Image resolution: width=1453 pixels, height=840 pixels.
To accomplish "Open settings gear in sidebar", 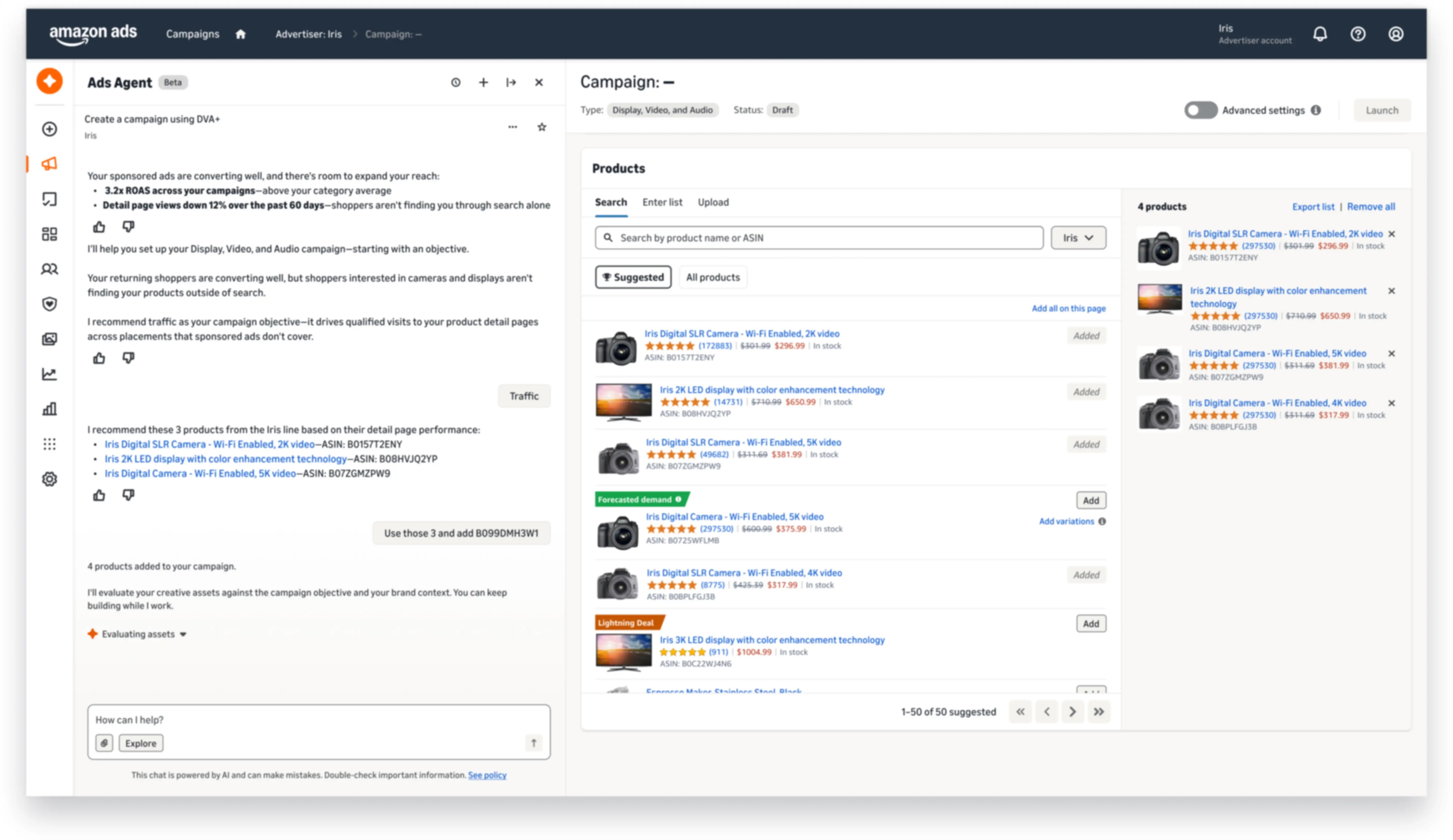I will click(x=50, y=479).
